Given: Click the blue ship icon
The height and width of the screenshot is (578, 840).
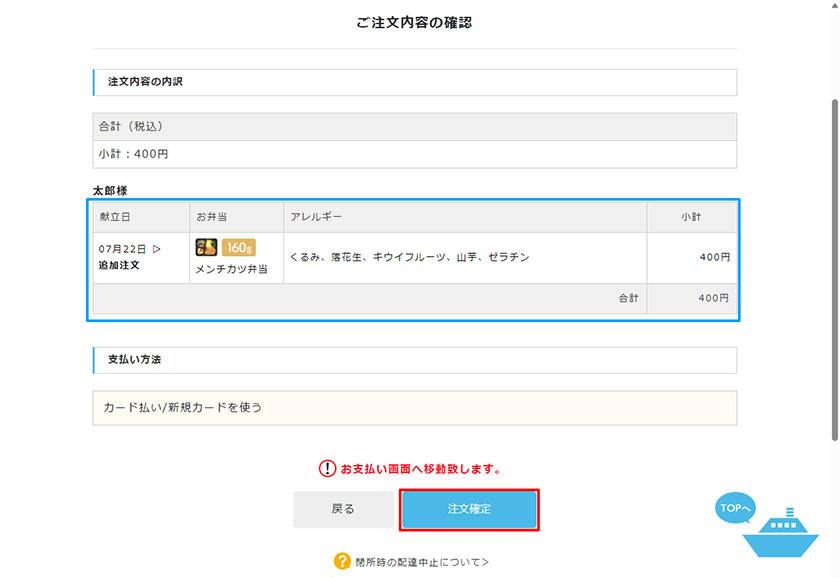Looking at the screenshot, I should [x=781, y=533].
